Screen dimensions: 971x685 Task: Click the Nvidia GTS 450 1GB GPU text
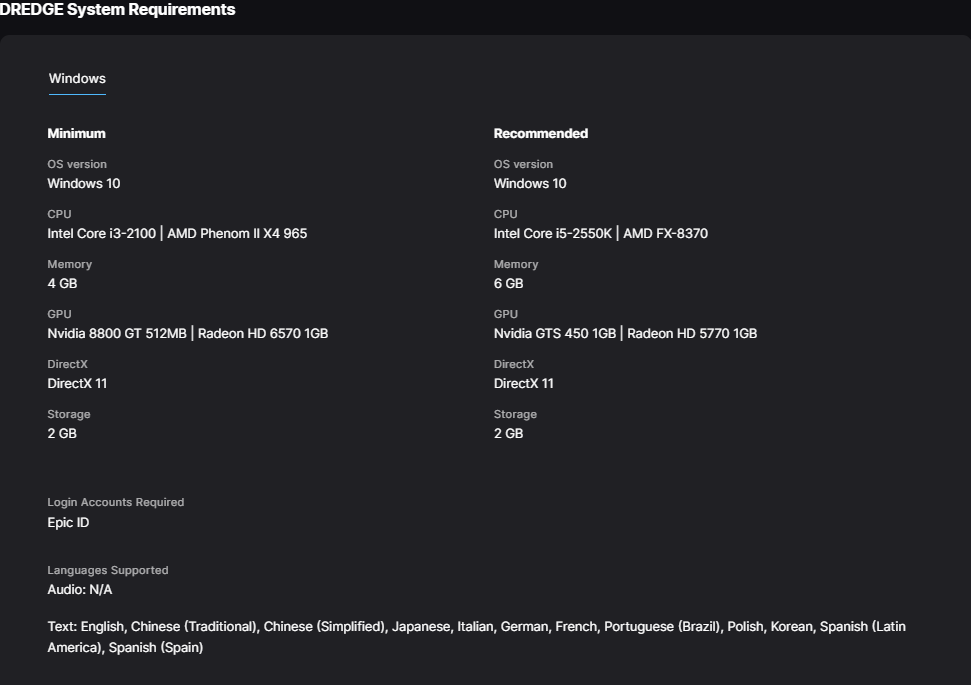click(555, 333)
